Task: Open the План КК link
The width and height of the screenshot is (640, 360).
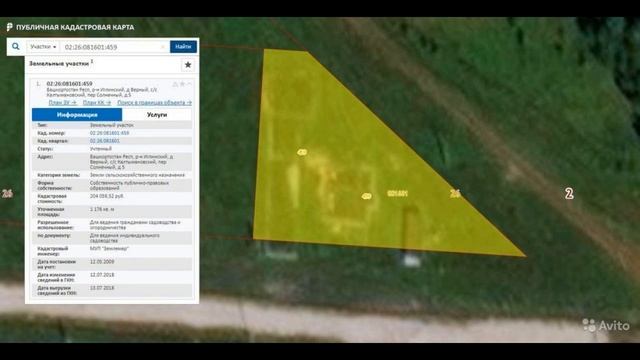Action: pos(97,102)
